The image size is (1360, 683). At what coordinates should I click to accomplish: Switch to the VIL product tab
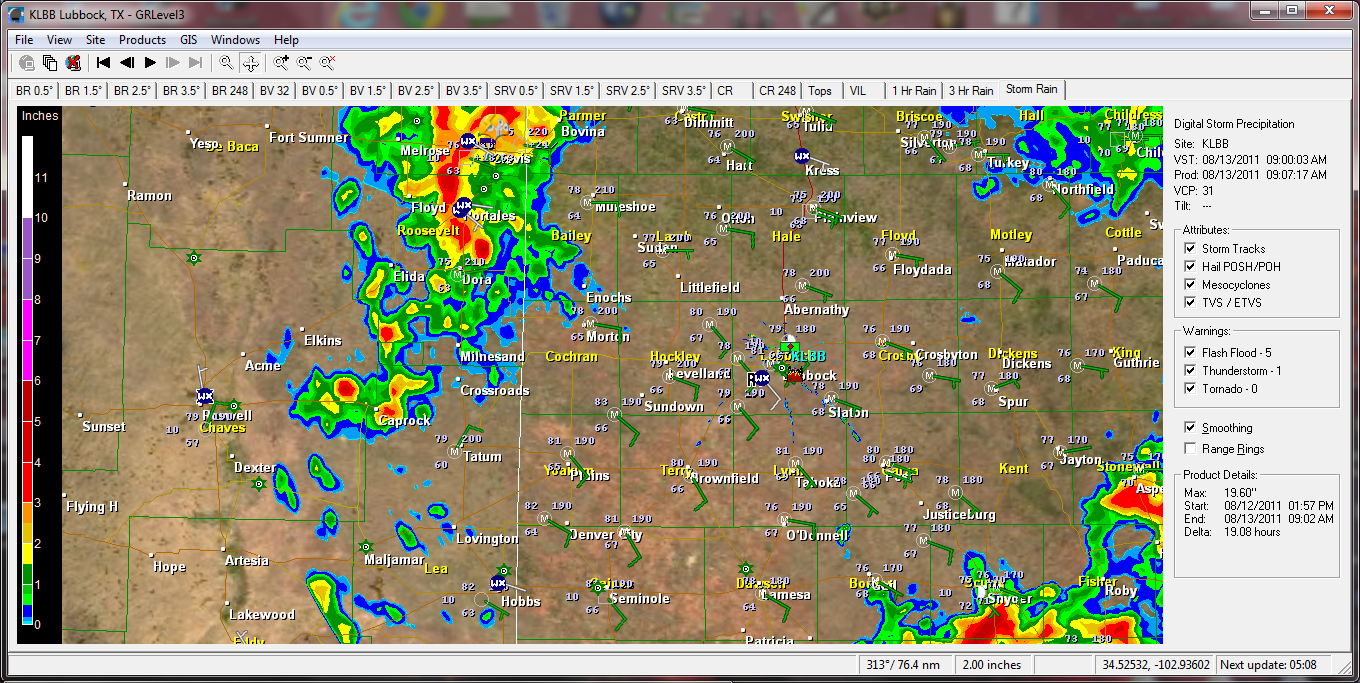coord(860,89)
